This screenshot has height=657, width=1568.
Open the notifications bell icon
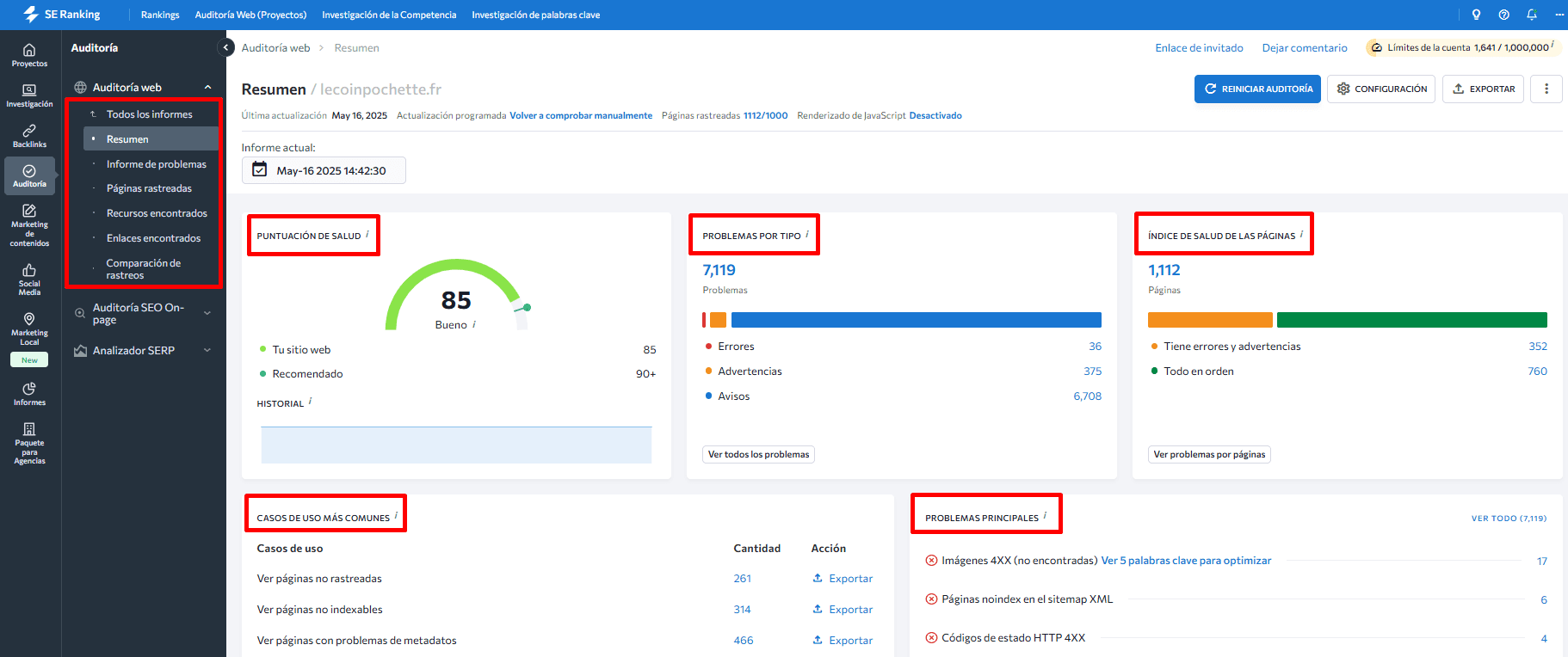[x=1532, y=15]
